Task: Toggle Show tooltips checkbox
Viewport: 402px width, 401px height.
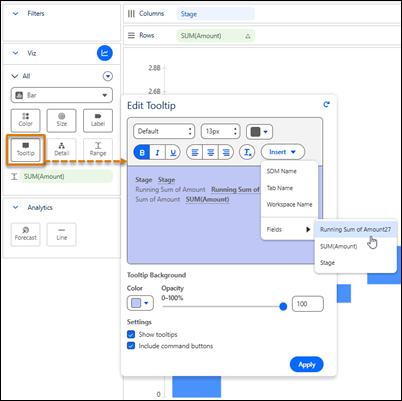Action: tap(131, 334)
